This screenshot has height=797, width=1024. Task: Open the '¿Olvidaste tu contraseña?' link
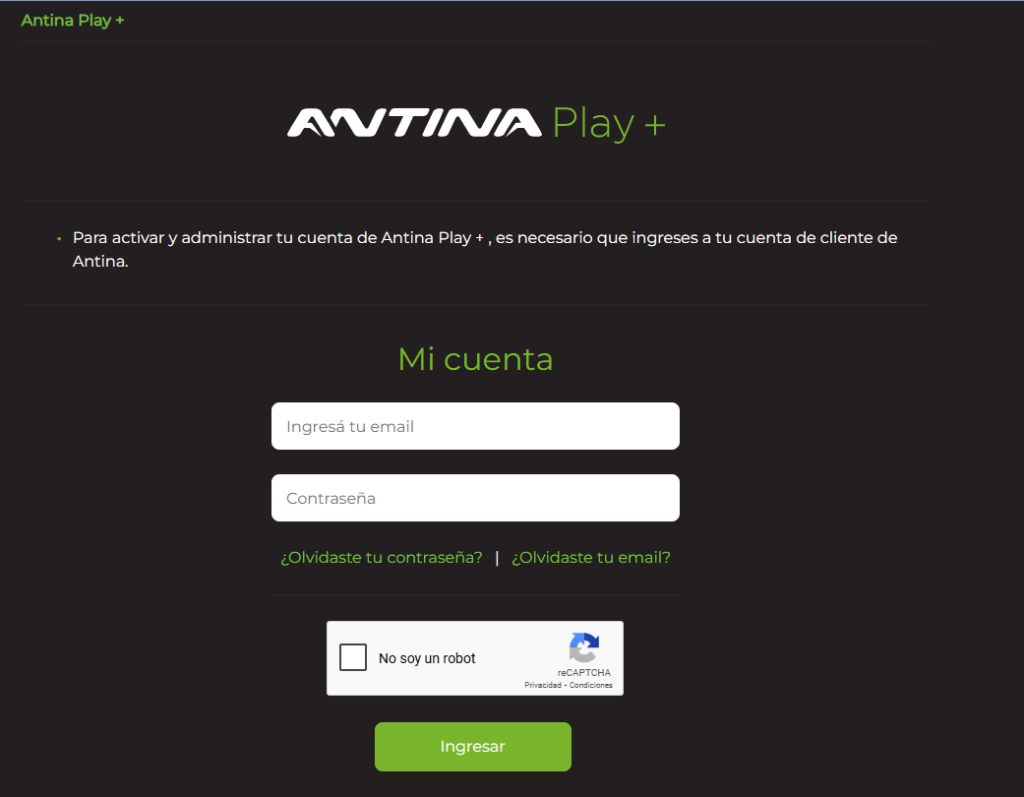coord(381,558)
